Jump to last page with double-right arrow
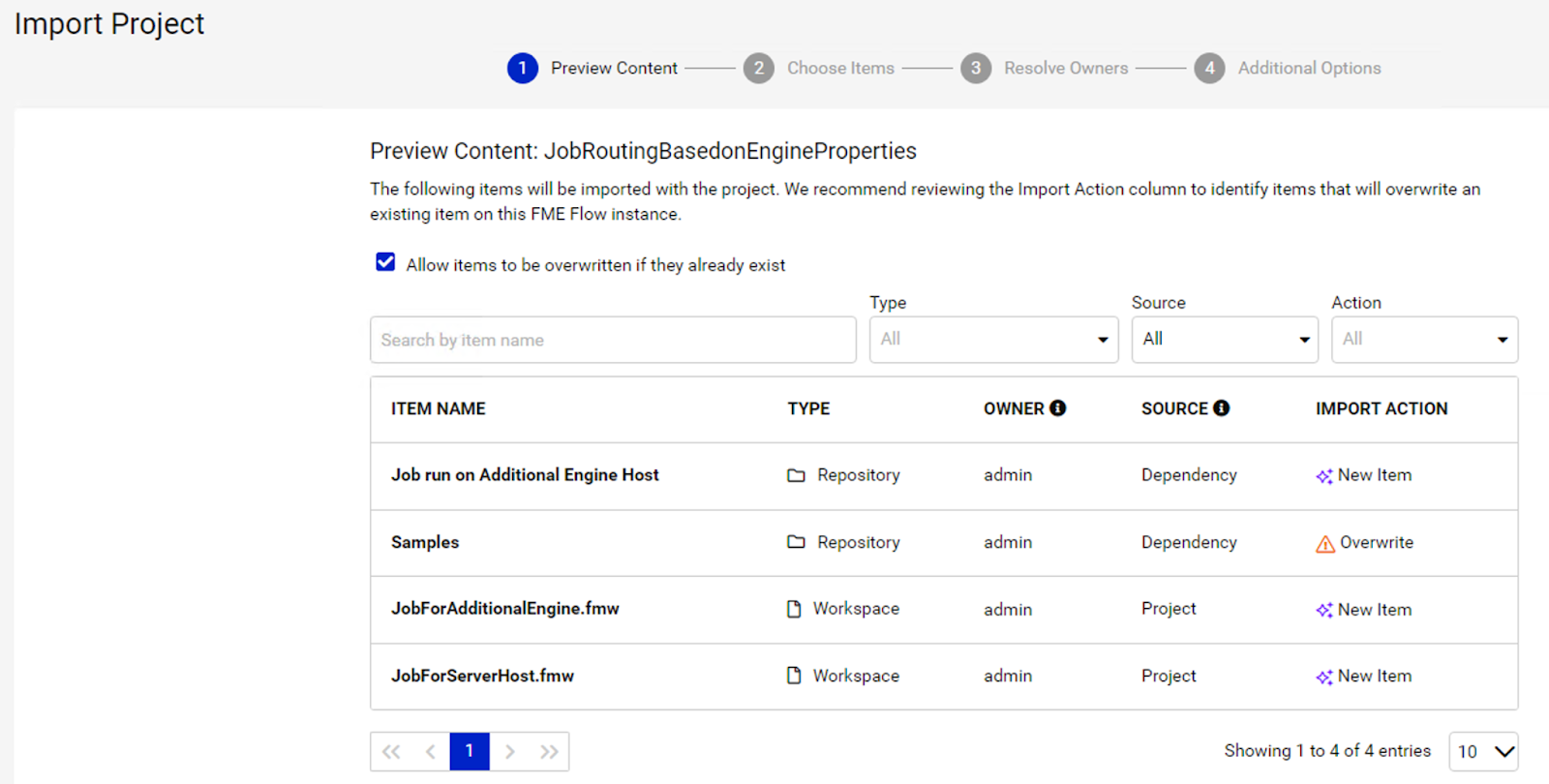The width and height of the screenshot is (1549, 784). 549,751
